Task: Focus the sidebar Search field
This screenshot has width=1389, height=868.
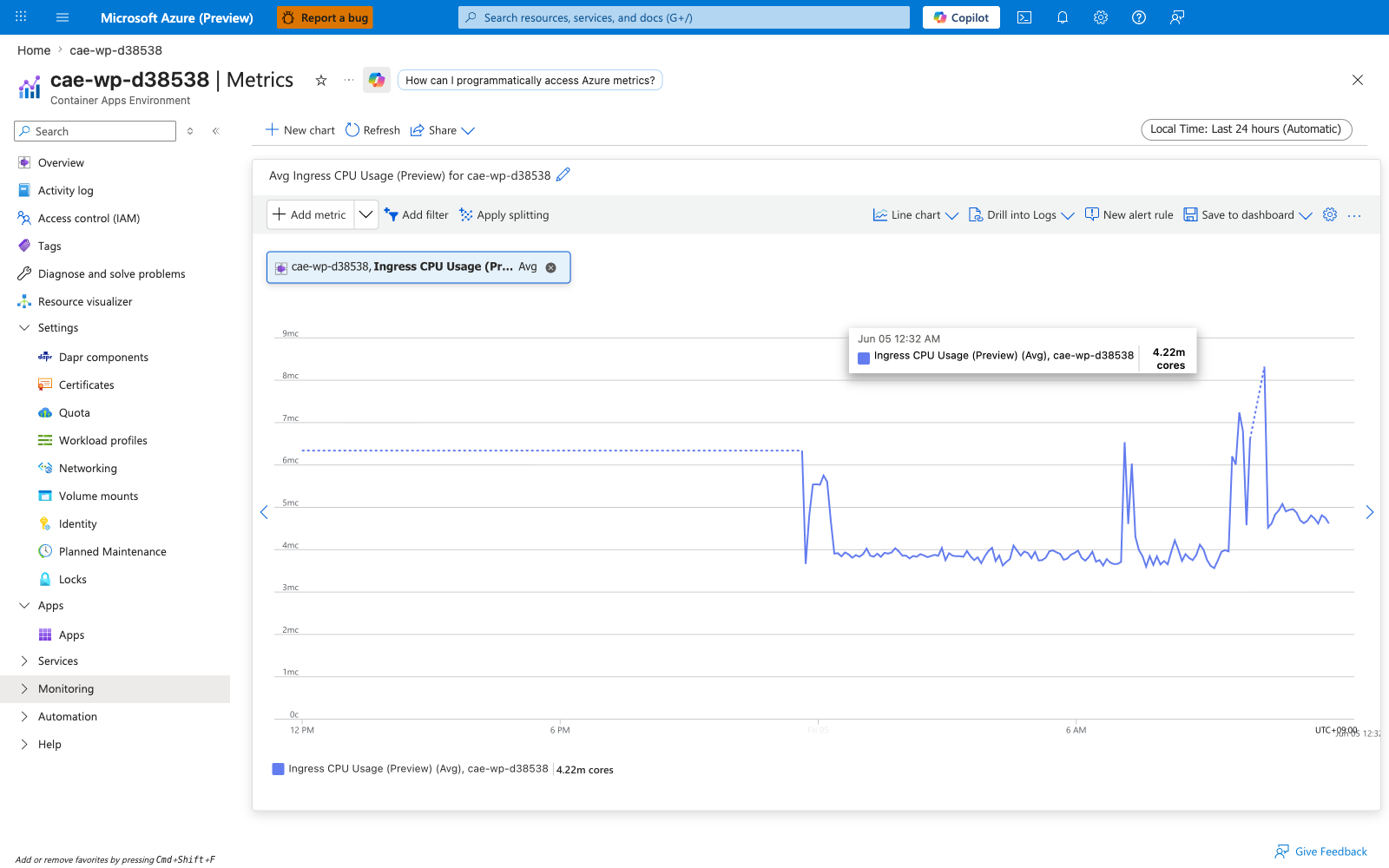Action: pyautogui.click(x=95, y=131)
